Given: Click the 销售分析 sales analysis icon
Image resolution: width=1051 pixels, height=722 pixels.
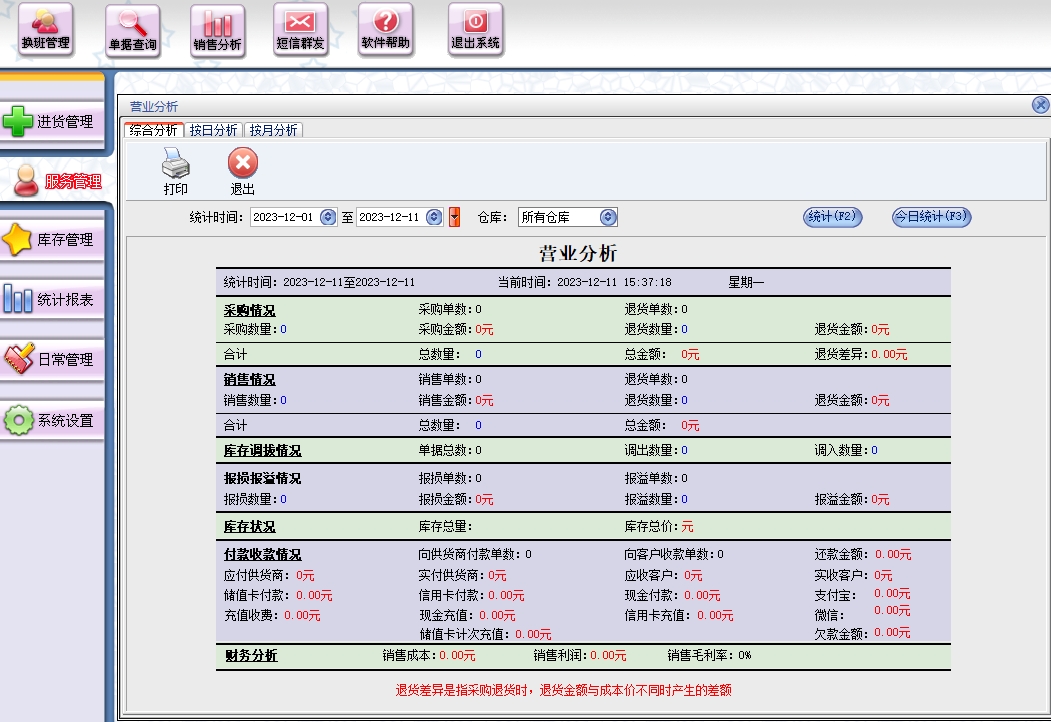Looking at the screenshot, I should [217, 30].
